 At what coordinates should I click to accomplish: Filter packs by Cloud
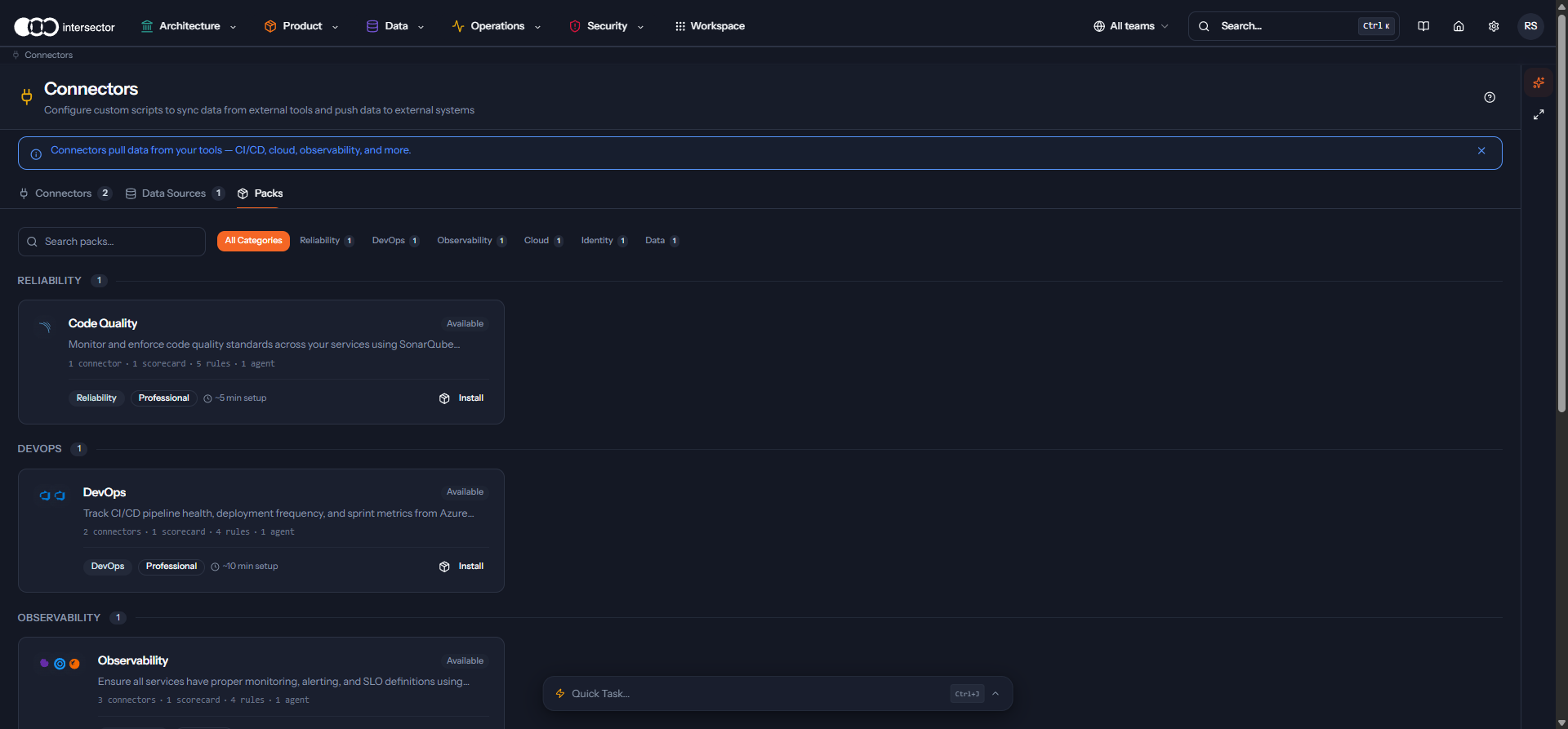coord(543,241)
